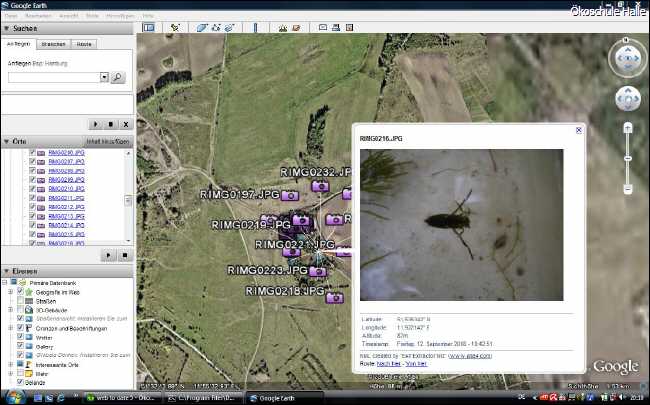Open the search history dropdown arrow
The image size is (650, 405).
click(x=104, y=77)
